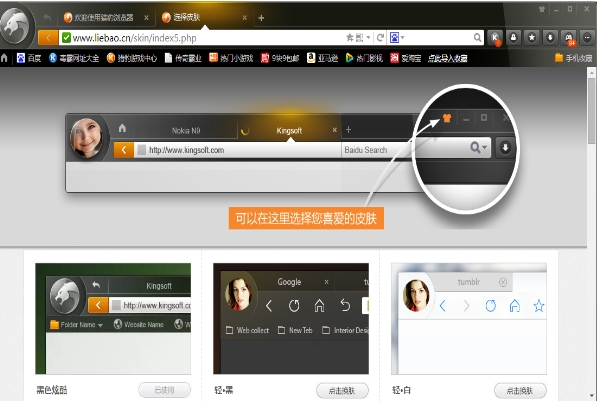Click the page vertical scrollbar thumb

click(x=592, y=111)
